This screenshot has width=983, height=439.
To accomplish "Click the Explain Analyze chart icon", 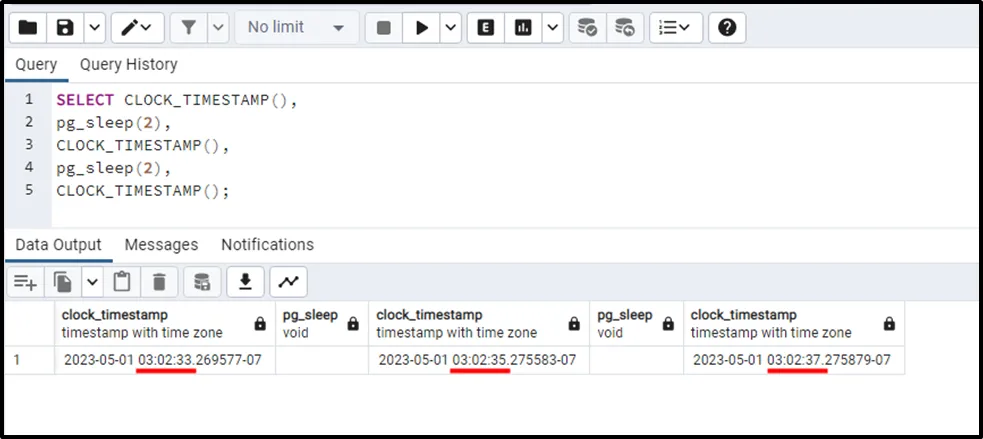I will pyautogui.click(x=522, y=28).
